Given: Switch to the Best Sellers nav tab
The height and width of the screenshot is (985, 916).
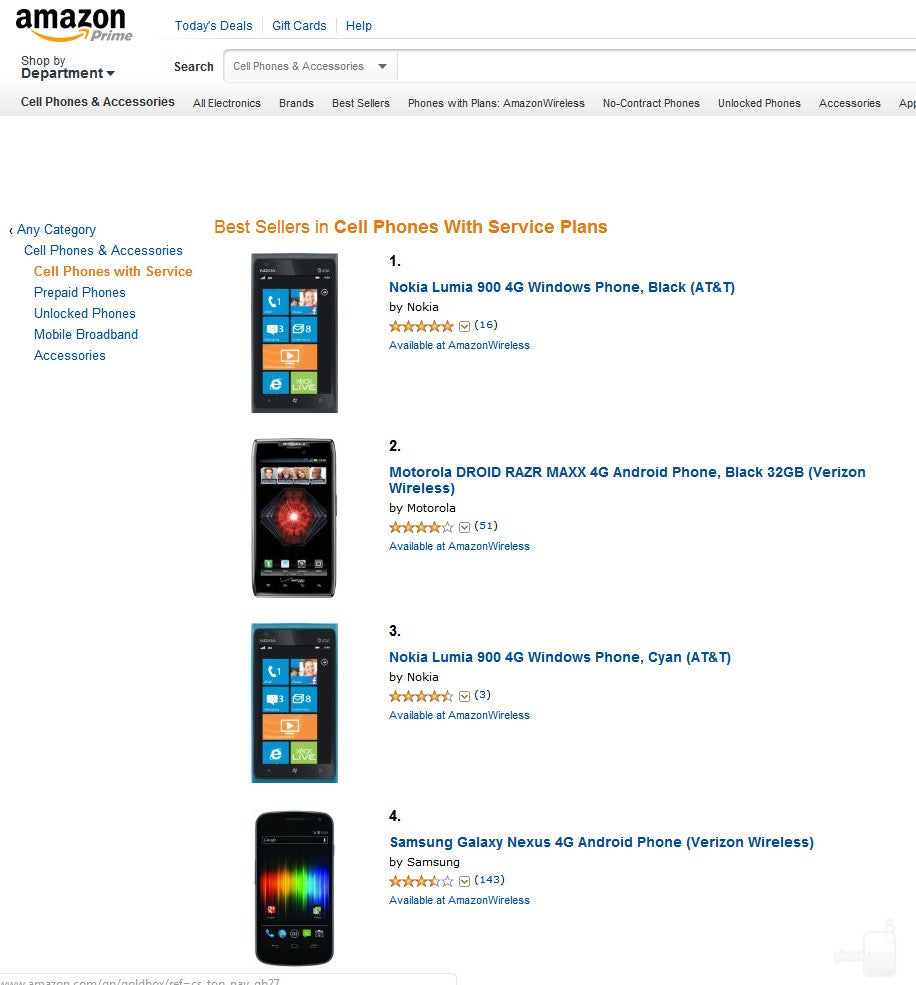Looking at the screenshot, I should (x=360, y=103).
